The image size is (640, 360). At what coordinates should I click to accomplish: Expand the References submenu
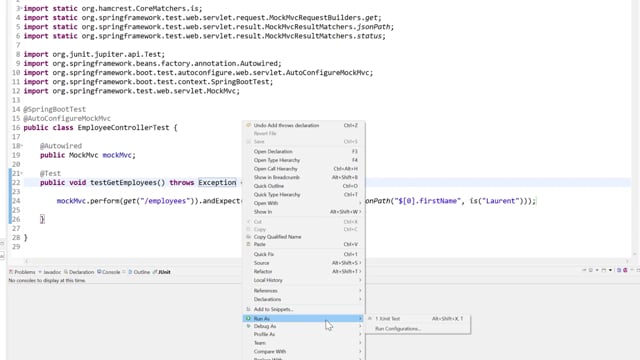[304, 291]
